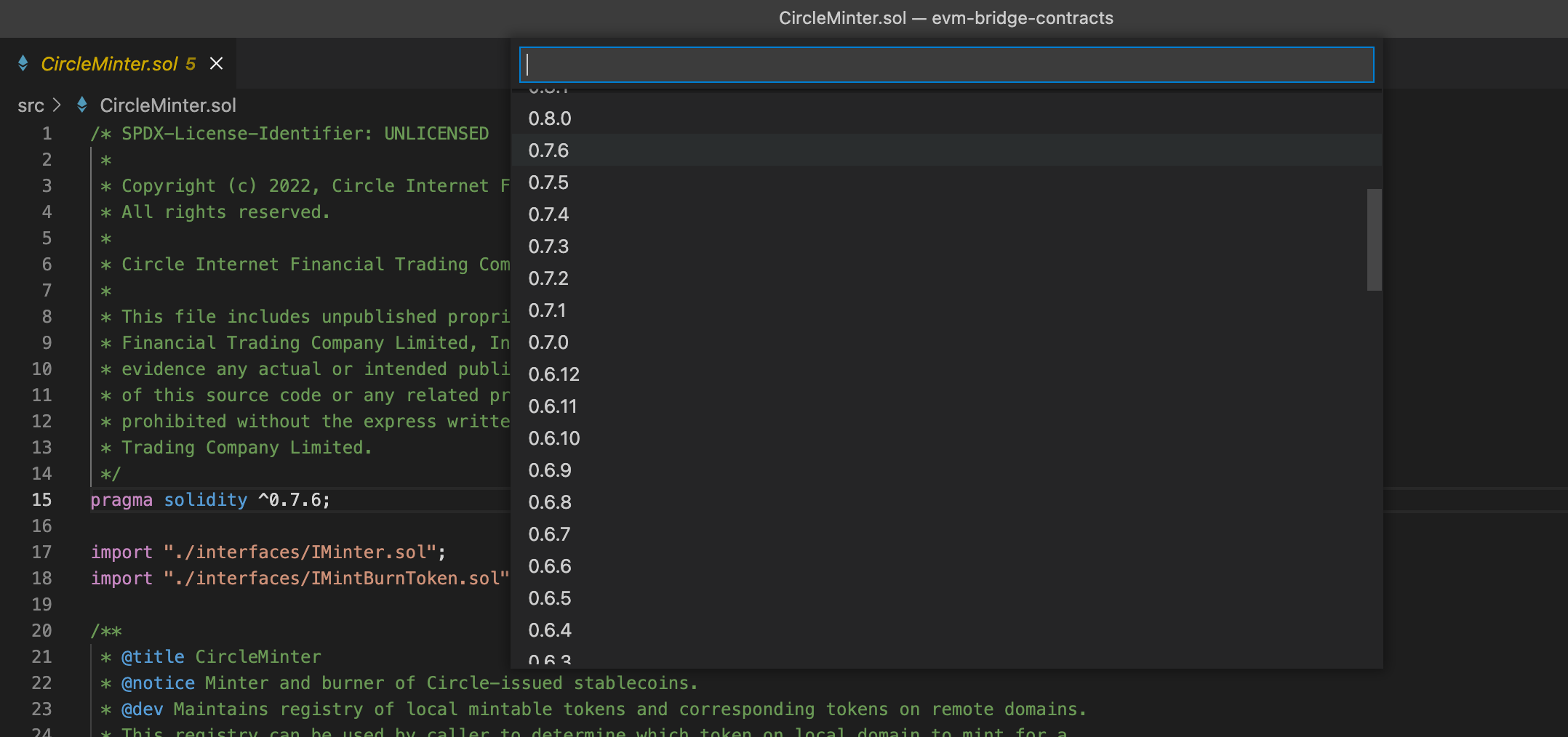Choose compiler version 0.7.4
1568x737 pixels.
946,214
